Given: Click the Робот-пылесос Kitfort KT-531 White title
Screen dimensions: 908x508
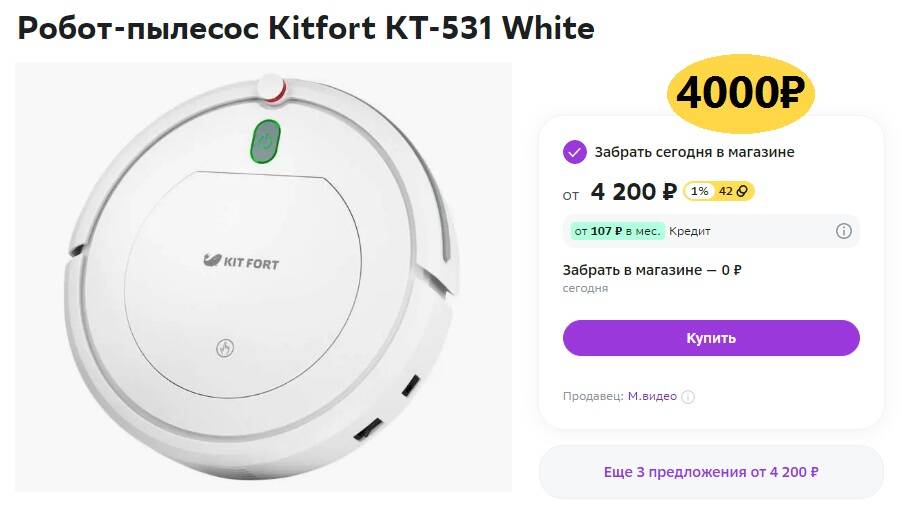Looking at the screenshot, I should pos(306,29).
